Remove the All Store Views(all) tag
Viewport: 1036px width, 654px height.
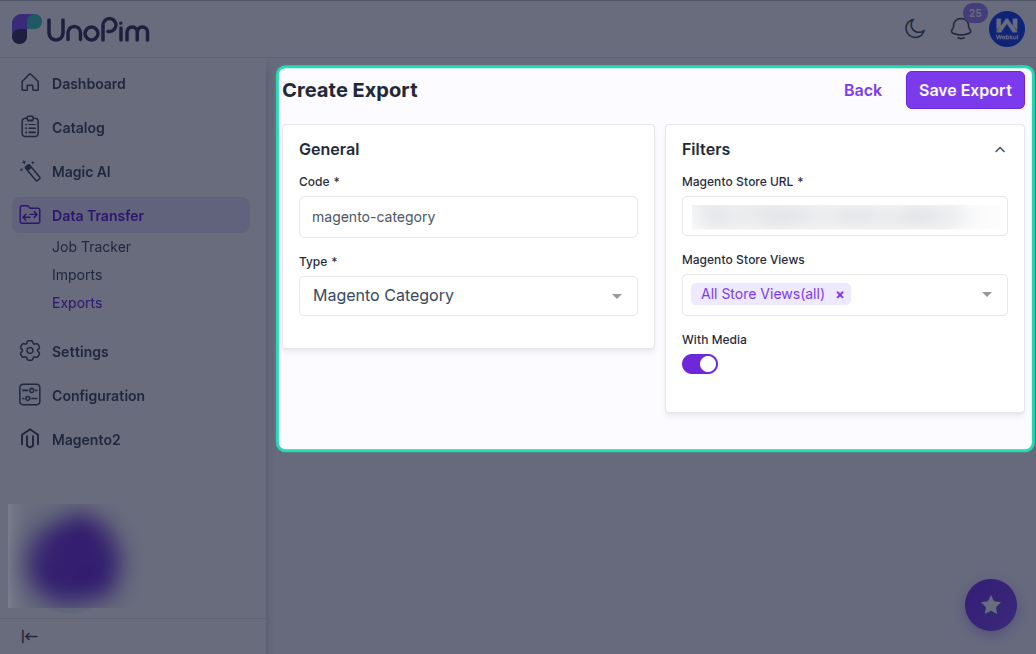pyautogui.click(x=840, y=295)
